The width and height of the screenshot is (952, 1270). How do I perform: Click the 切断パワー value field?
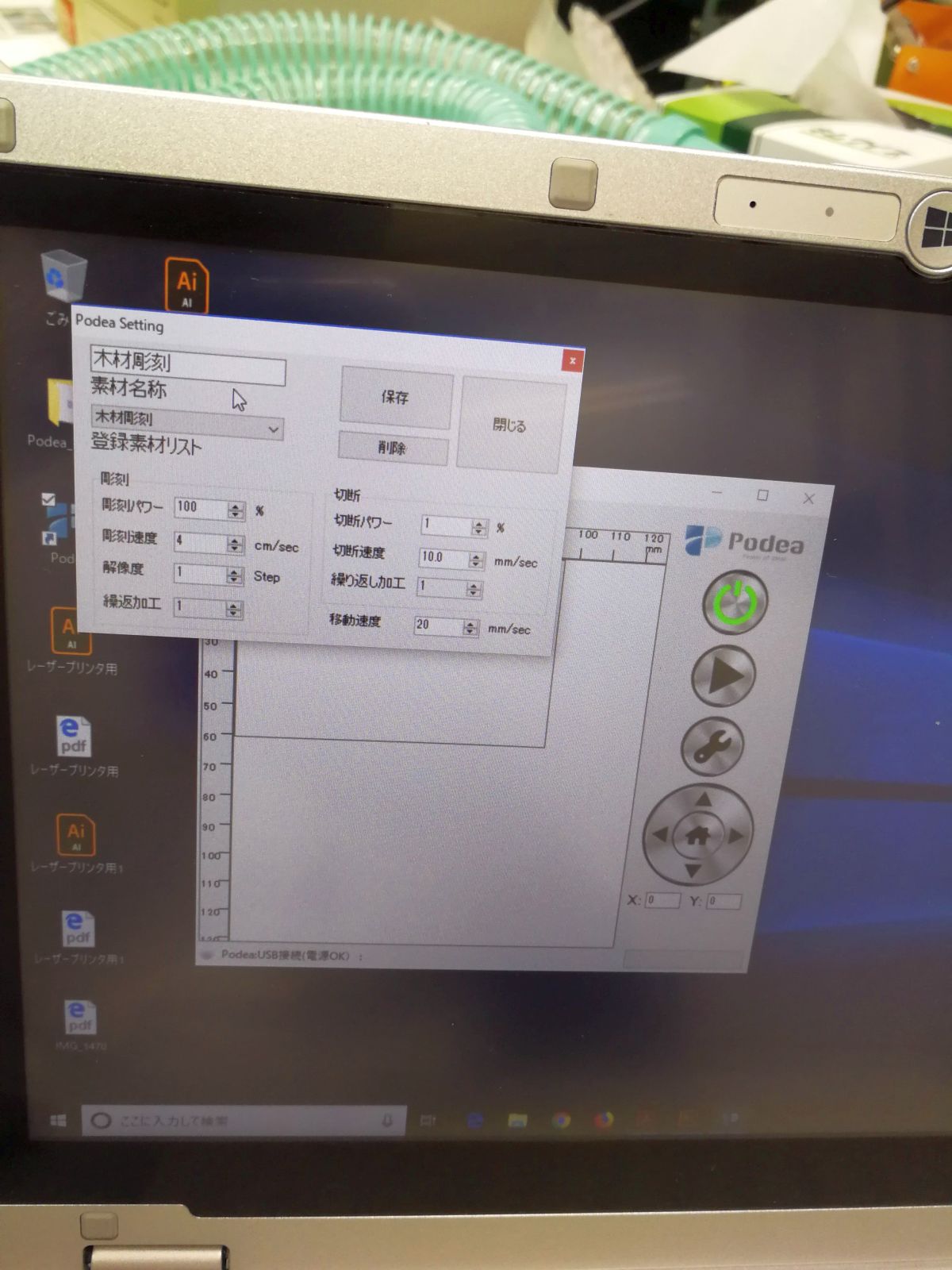[x=447, y=525]
